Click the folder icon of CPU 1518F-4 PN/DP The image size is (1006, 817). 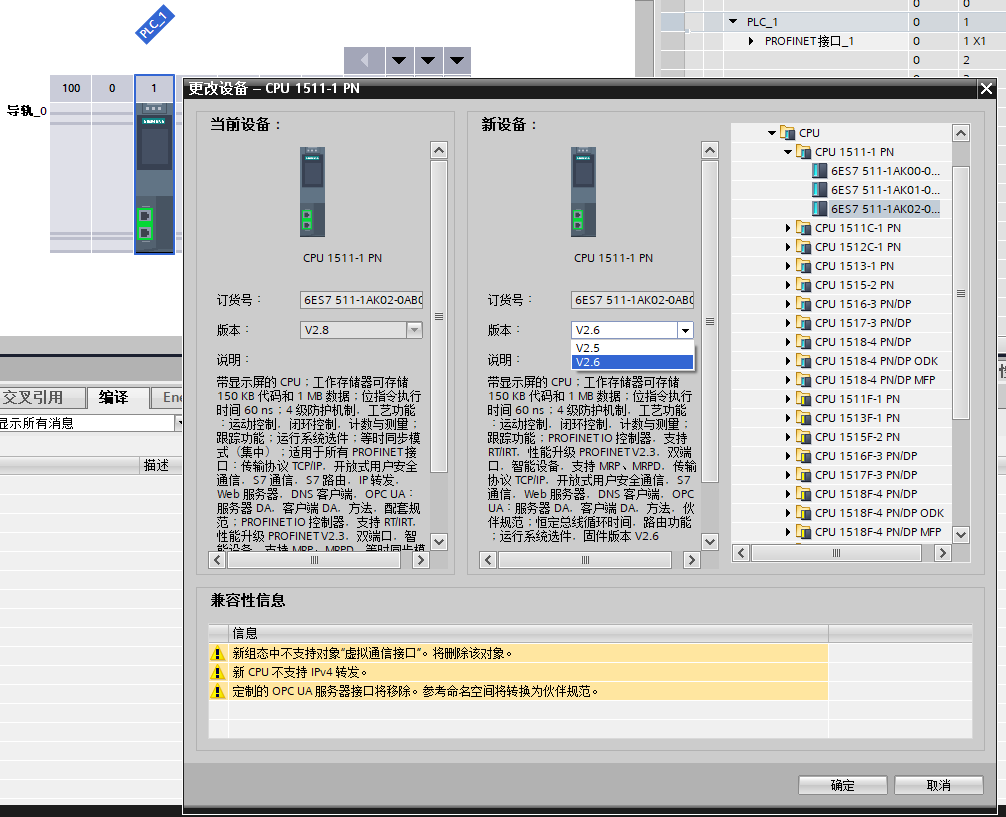804,494
